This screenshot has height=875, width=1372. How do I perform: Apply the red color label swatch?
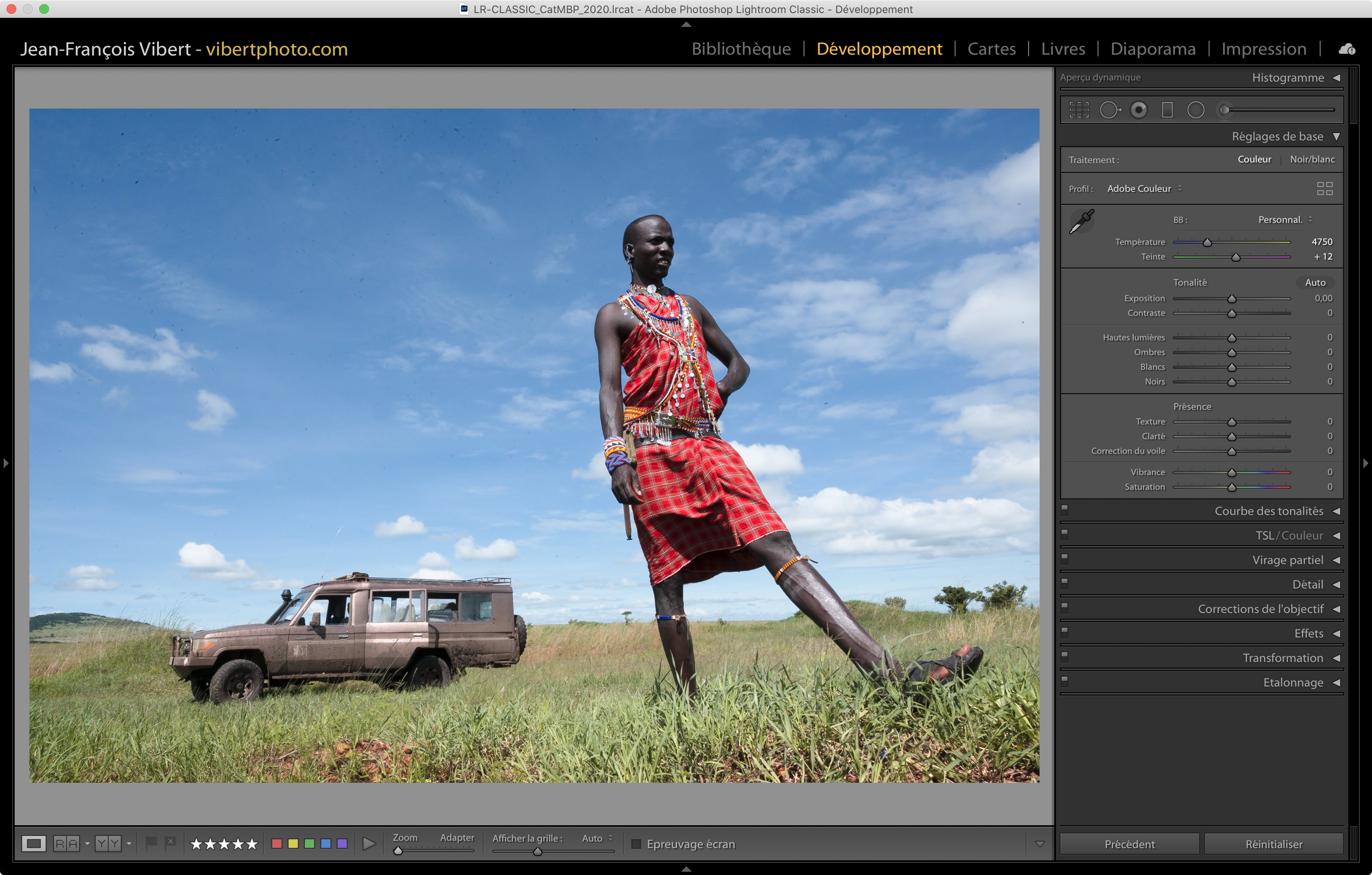tap(277, 844)
